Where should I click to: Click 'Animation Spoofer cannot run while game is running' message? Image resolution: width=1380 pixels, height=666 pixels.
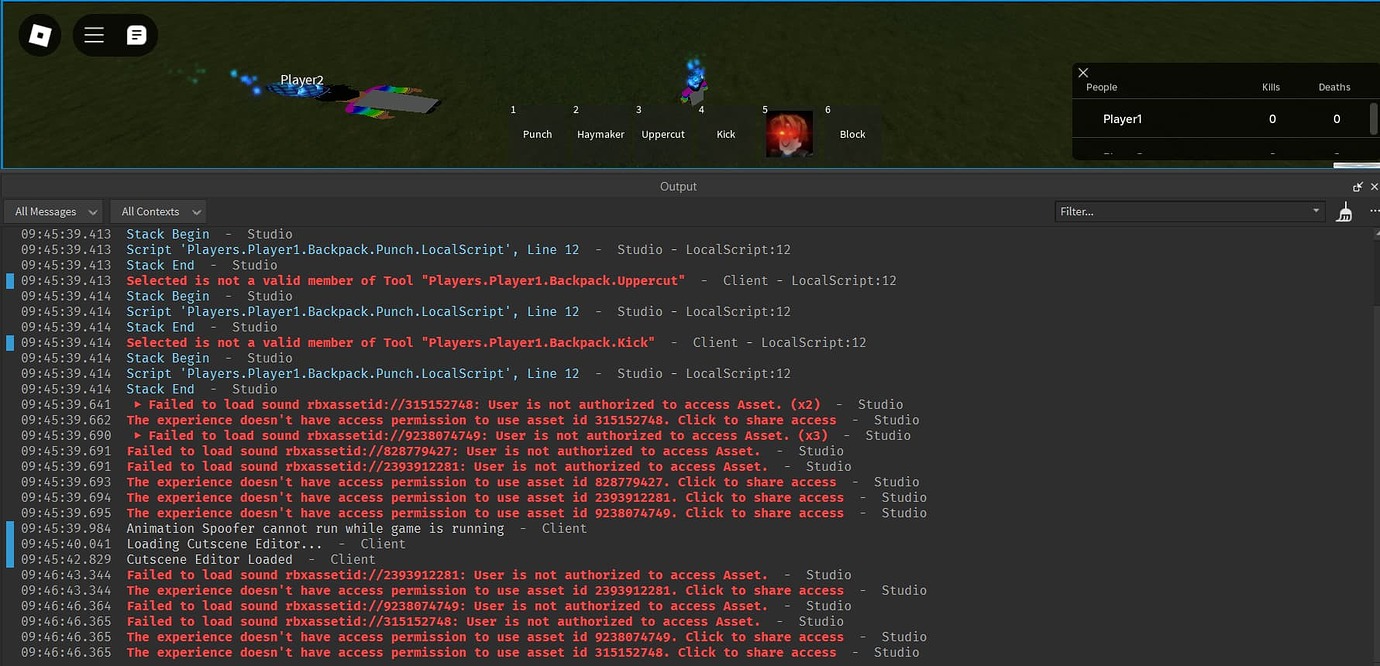coord(315,528)
